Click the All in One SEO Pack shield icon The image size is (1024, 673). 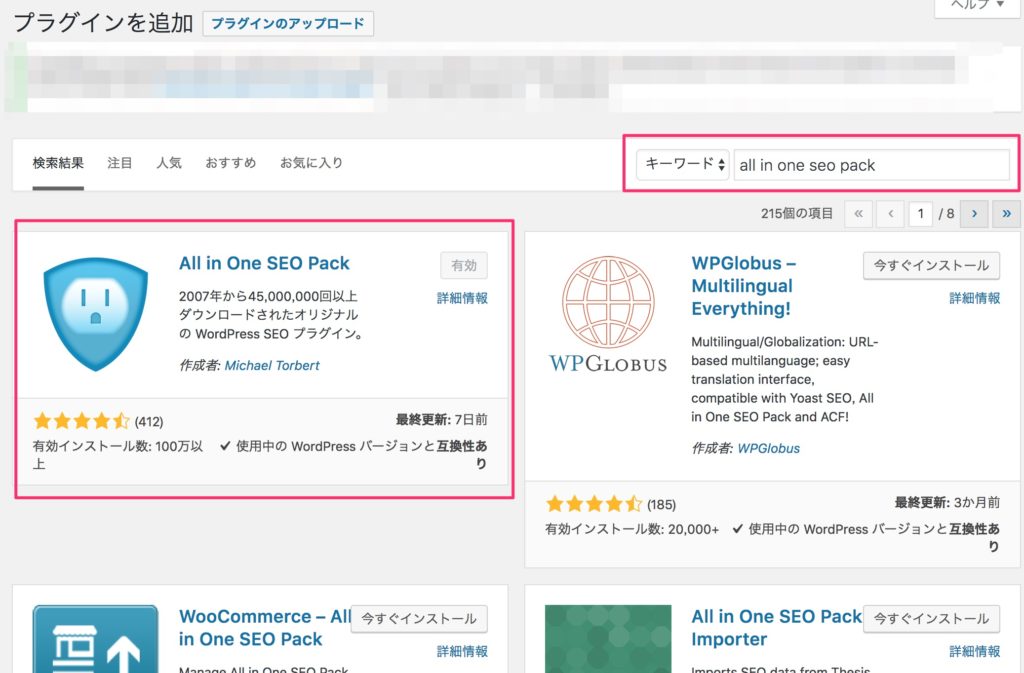[x=94, y=311]
